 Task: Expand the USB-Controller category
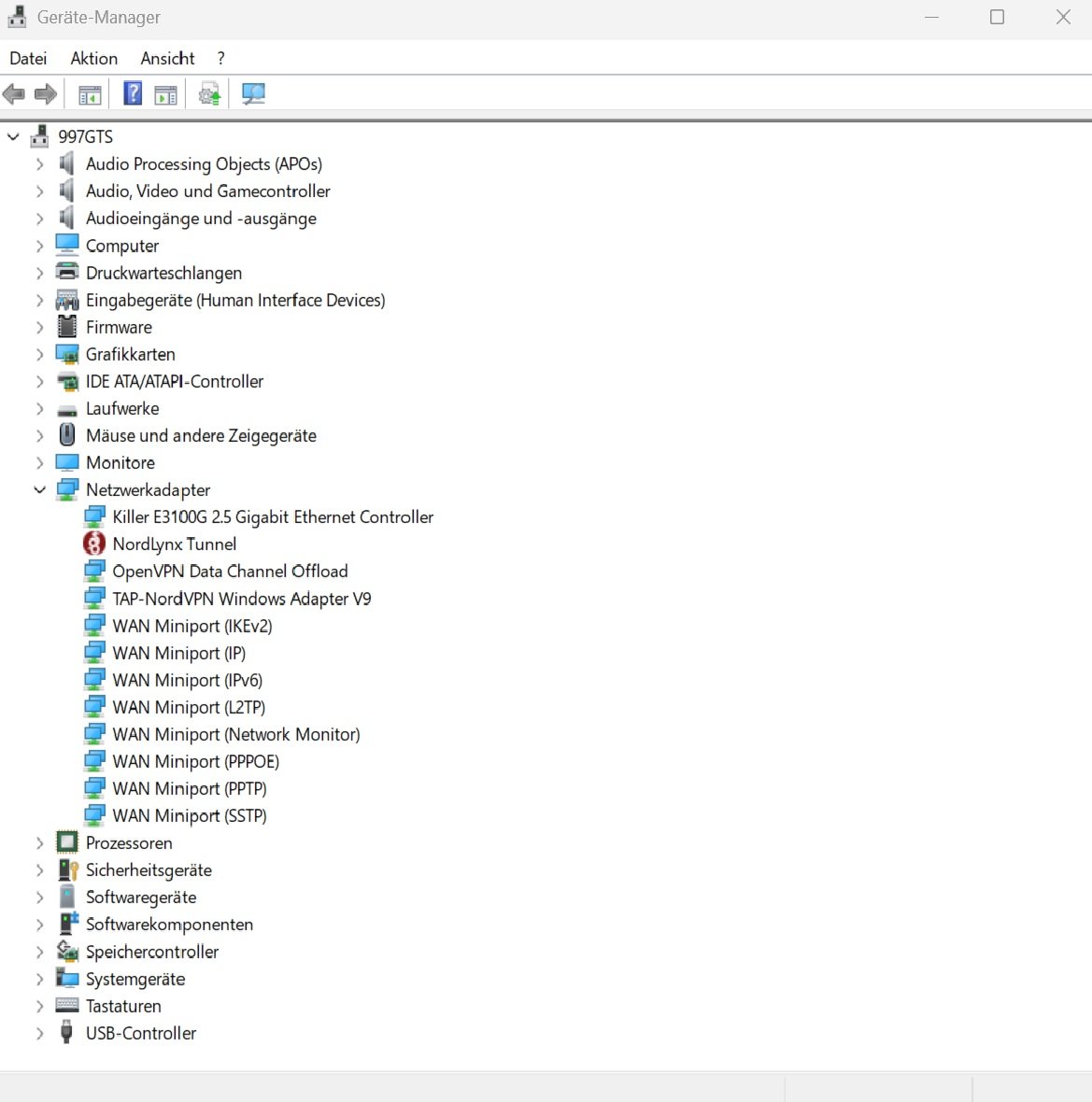point(40,1033)
